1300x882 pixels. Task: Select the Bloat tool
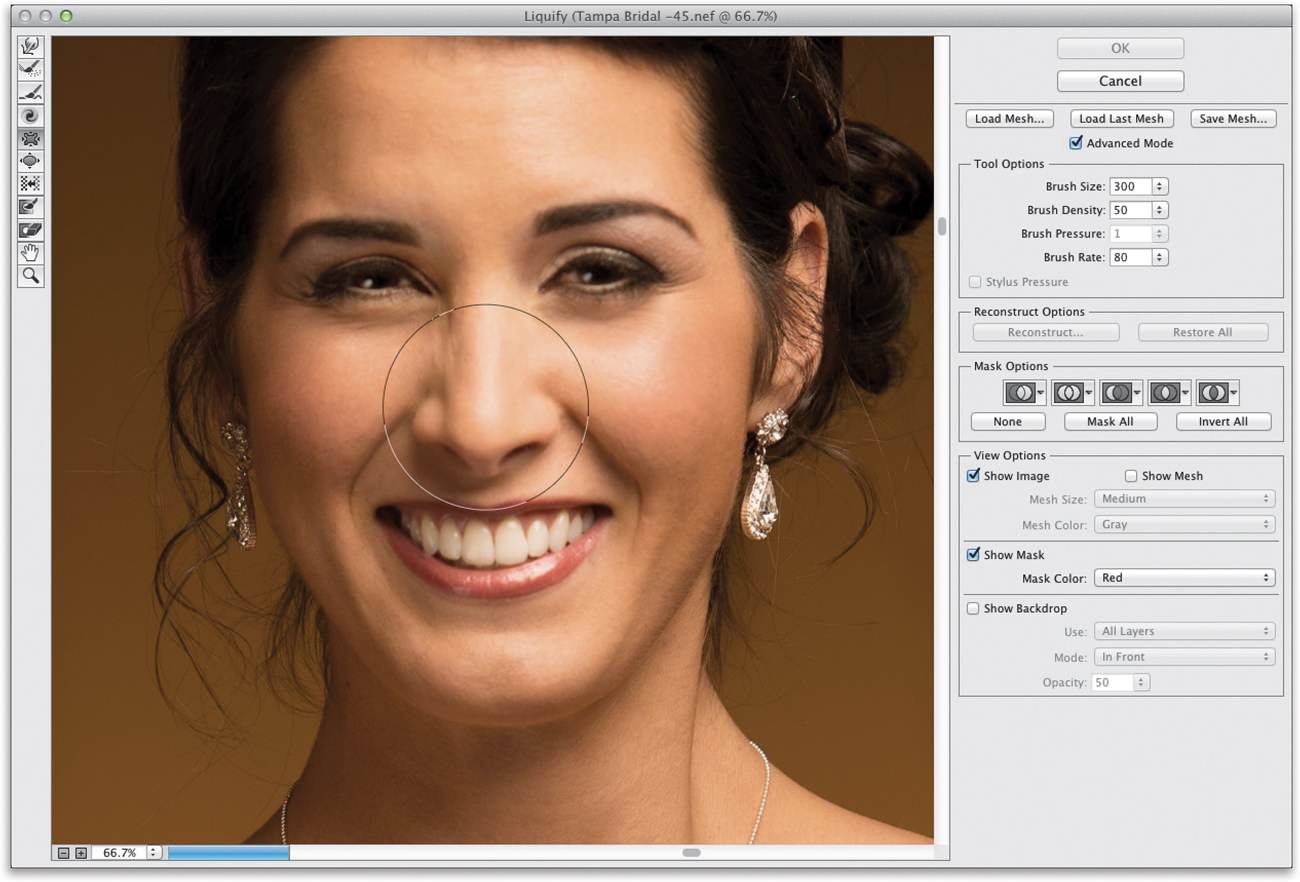point(31,161)
